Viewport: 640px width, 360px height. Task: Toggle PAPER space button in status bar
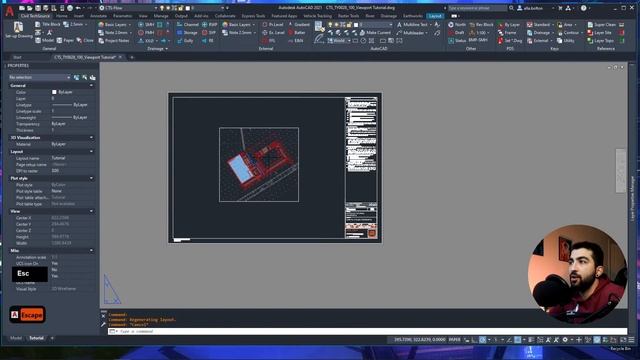(454, 340)
